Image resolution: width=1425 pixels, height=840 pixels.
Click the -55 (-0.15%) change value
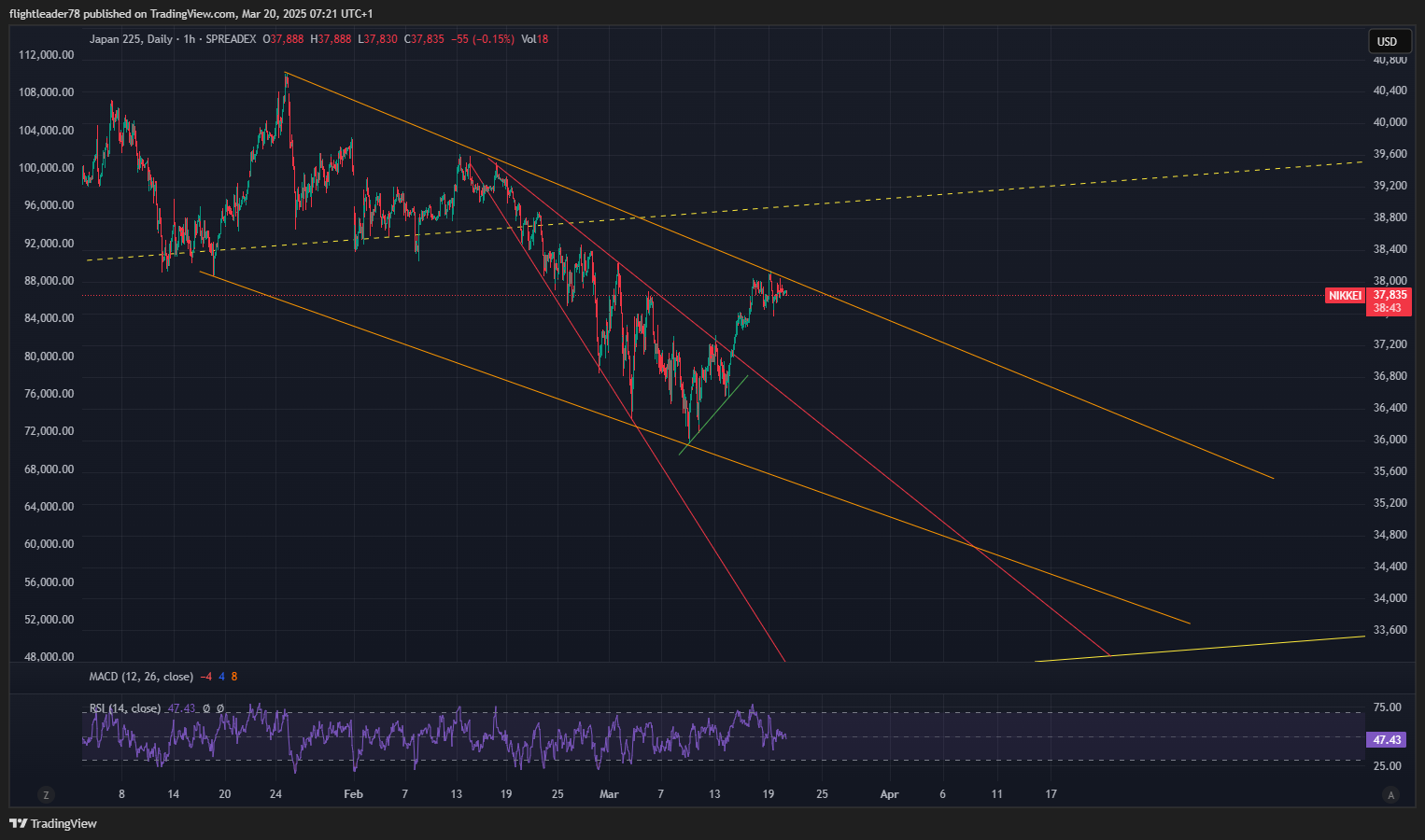coord(483,39)
